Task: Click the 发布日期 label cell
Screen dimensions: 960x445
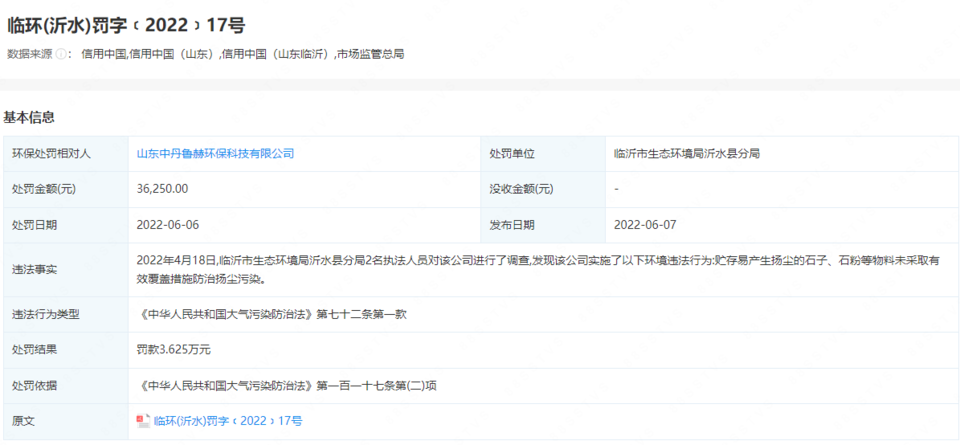Action: (x=542, y=225)
